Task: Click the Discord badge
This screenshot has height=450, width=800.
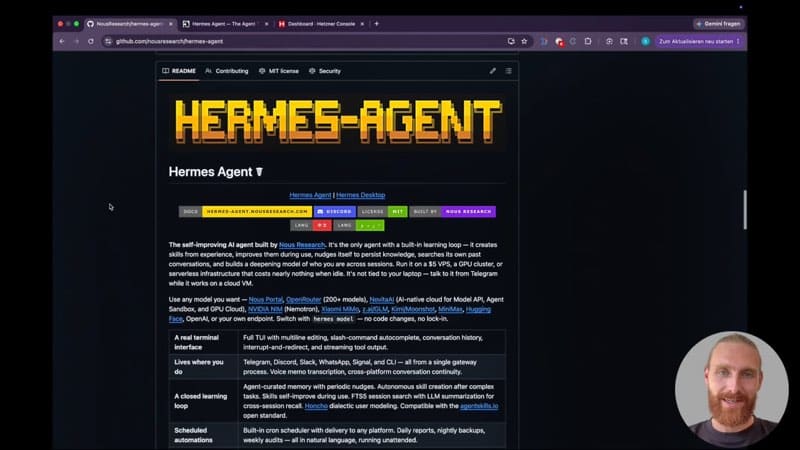Action: [335, 211]
